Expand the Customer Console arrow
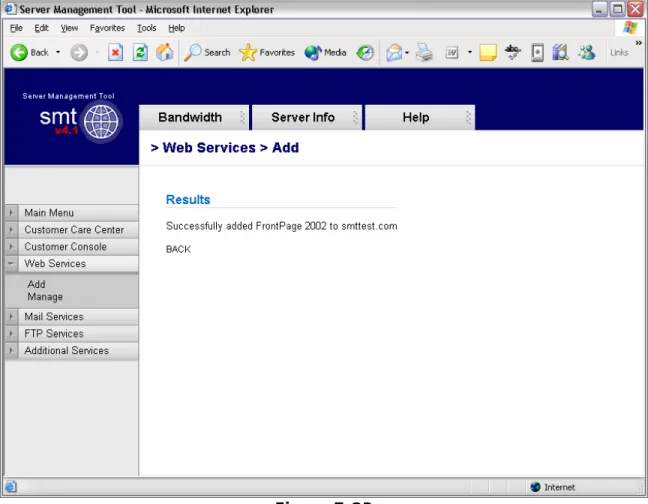Screen dimensions: 648x504 pyautogui.click(x=12, y=247)
